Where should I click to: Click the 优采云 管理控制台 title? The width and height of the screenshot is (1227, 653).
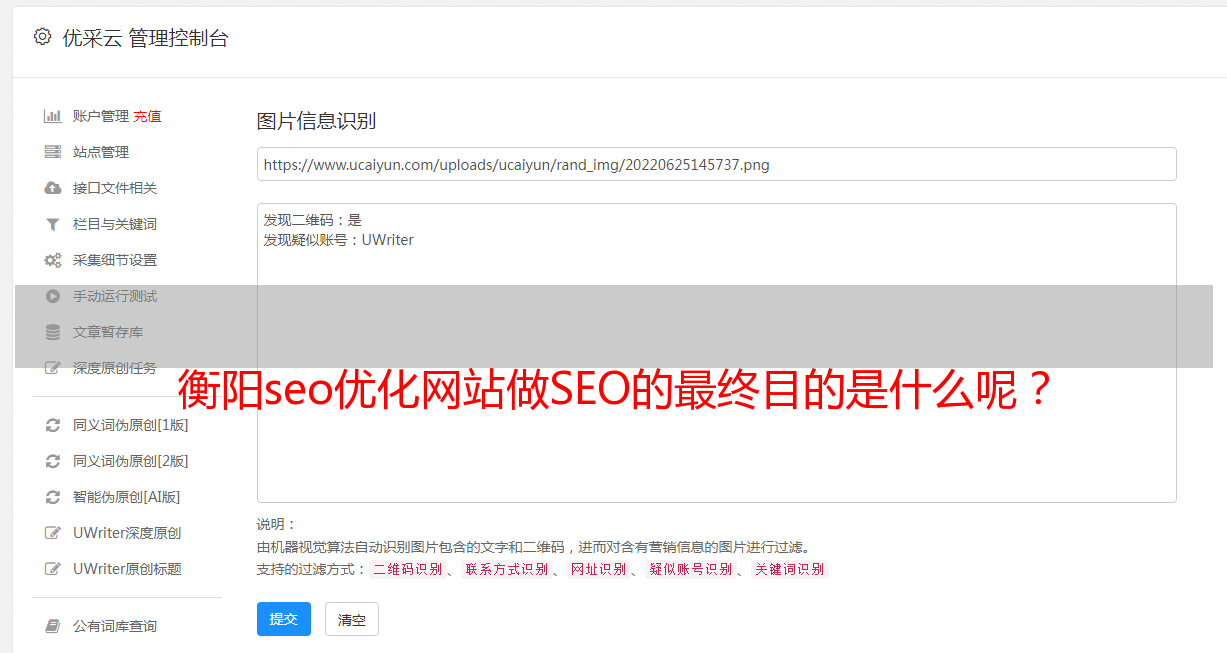point(145,38)
